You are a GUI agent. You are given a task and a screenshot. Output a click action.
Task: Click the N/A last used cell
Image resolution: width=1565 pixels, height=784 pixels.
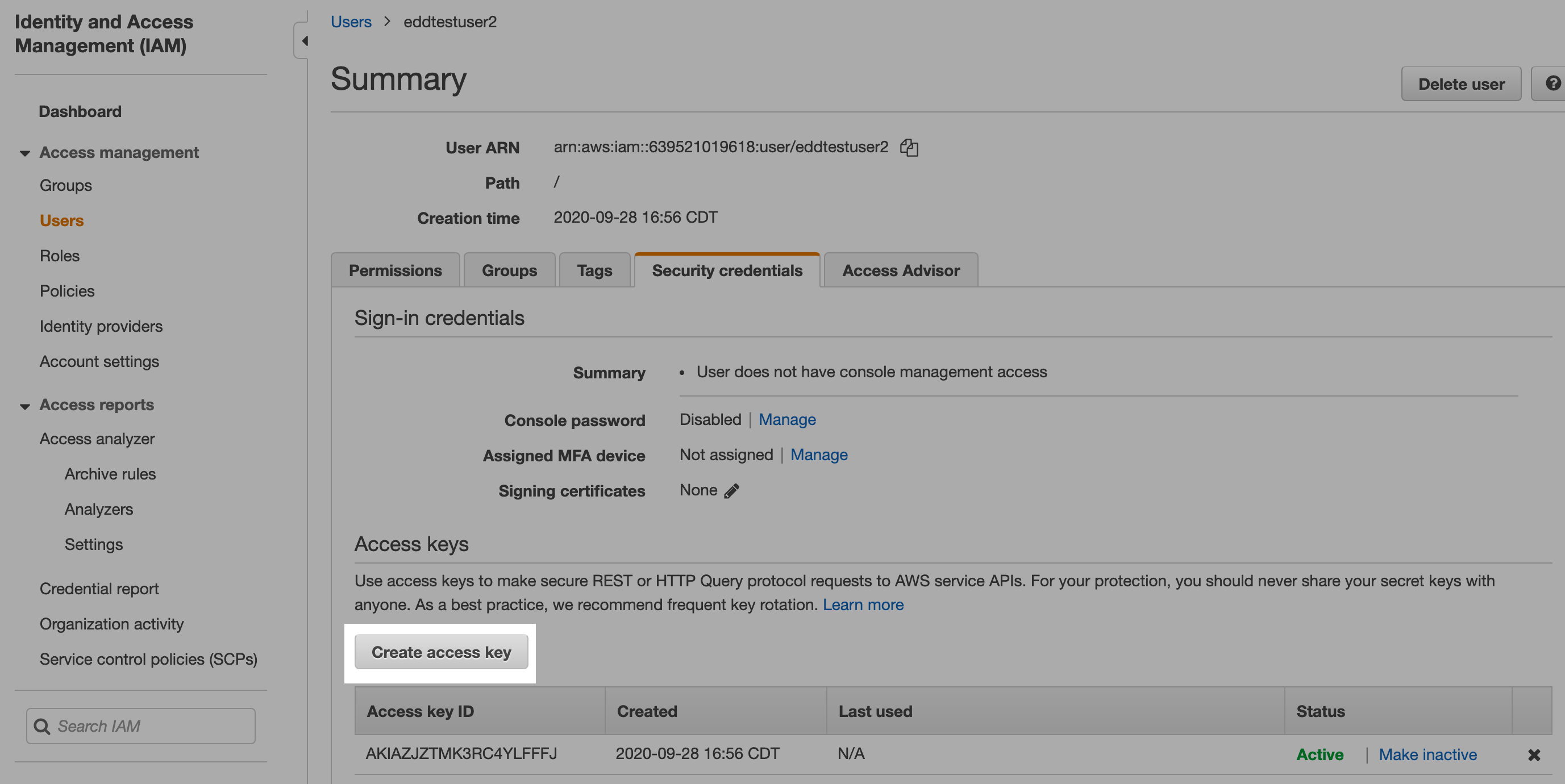point(851,754)
